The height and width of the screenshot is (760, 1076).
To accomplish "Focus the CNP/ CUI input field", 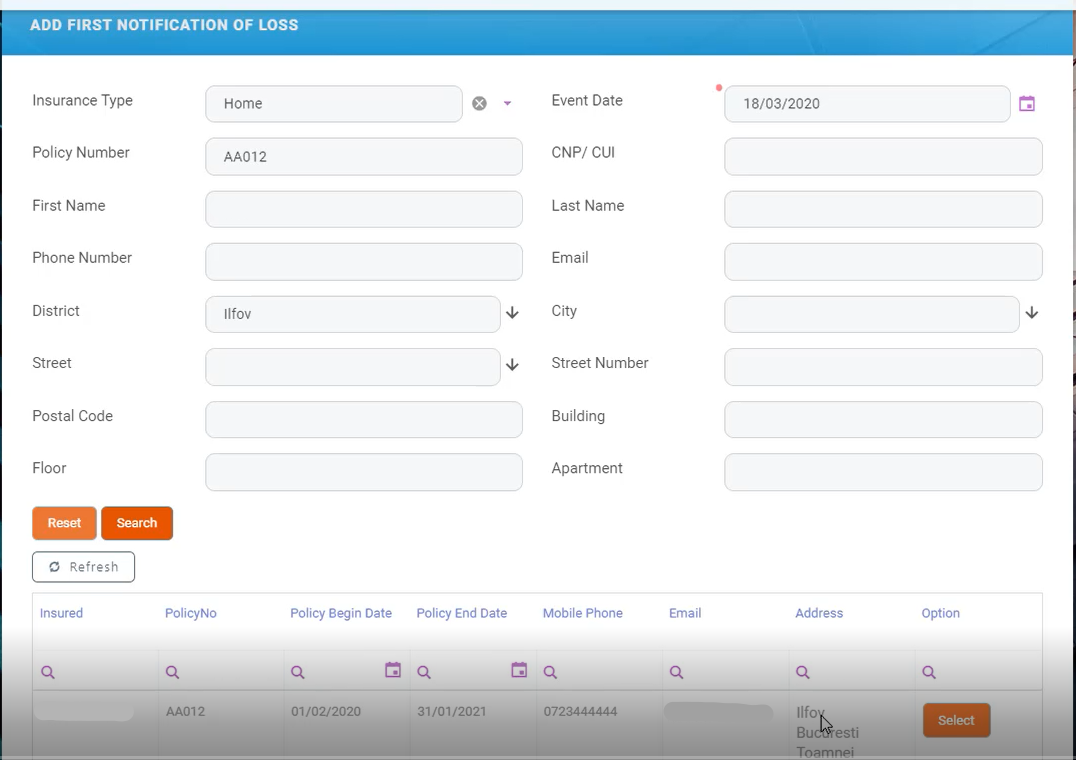I will click(882, 157).
